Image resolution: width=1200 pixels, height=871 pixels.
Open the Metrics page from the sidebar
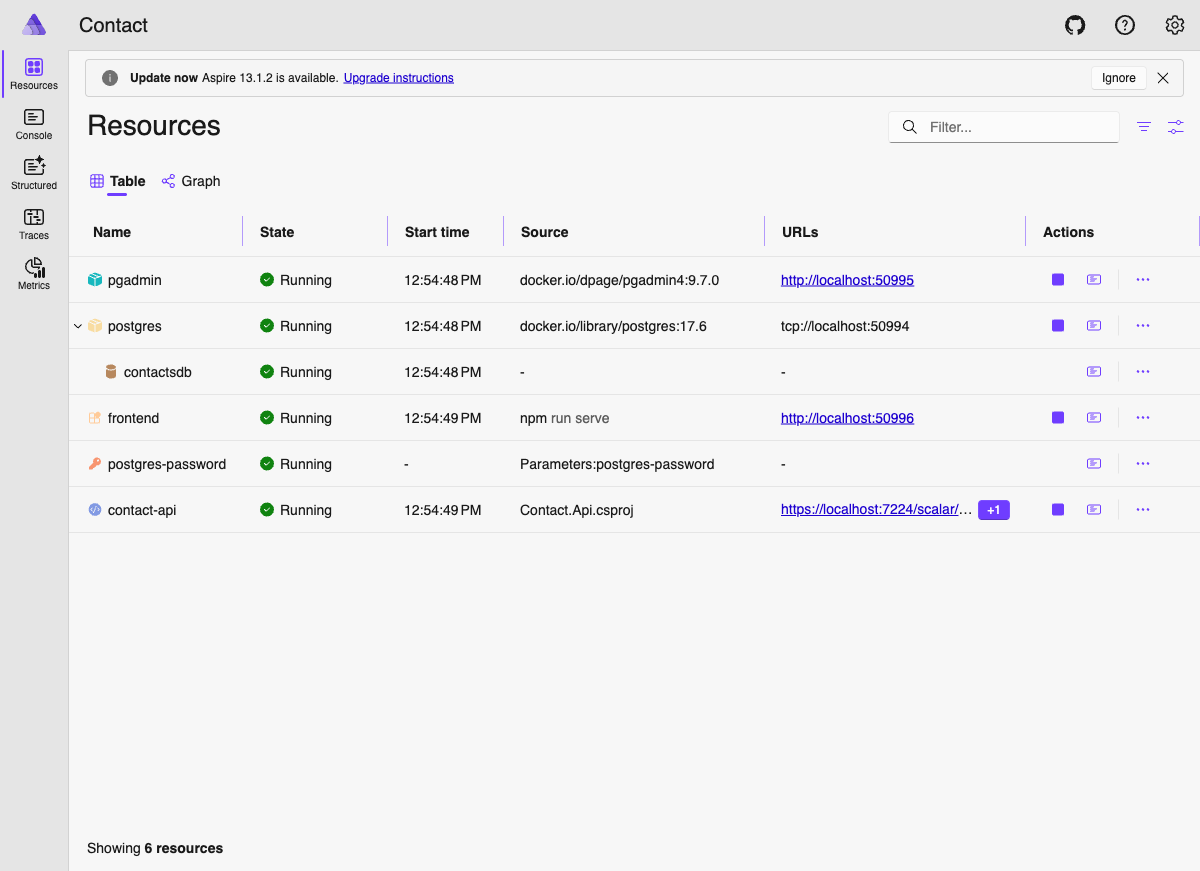pos(33,272)
